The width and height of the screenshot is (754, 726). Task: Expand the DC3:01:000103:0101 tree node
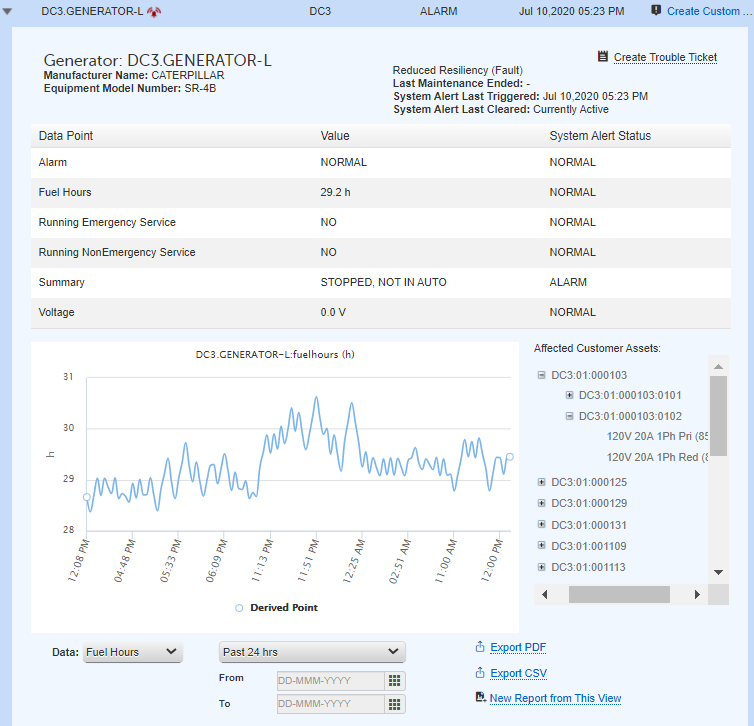click(x=569, y=396)
